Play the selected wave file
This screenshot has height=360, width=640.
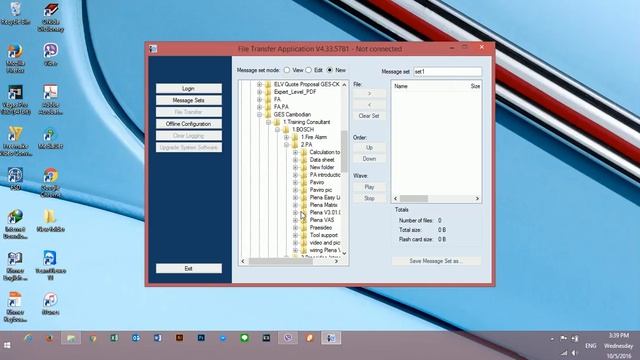point(369,187)
